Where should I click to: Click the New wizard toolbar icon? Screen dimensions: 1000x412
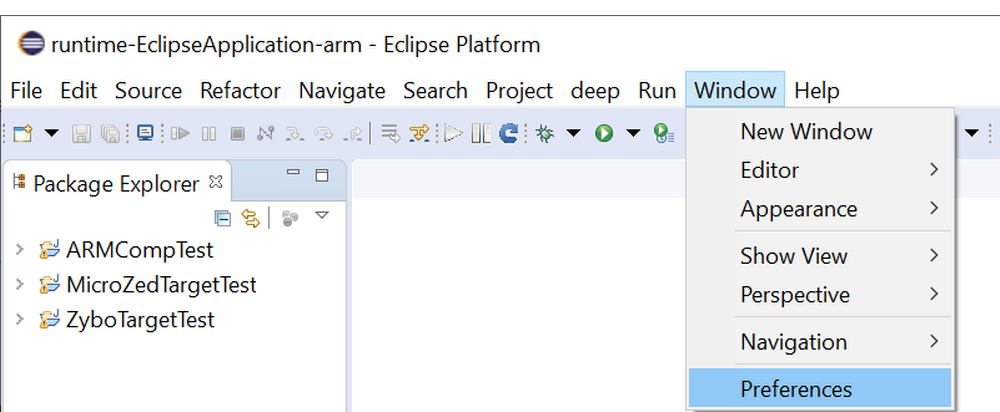click(x=22, y=132)
